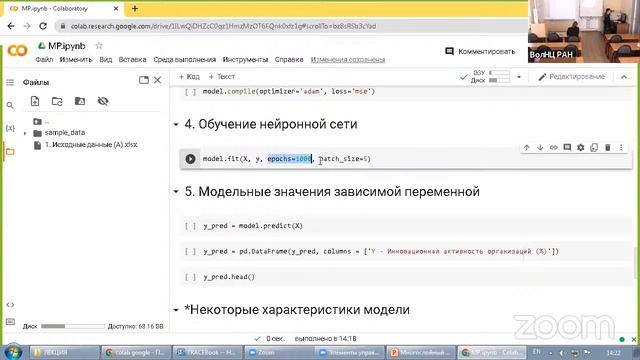
Task: Collapse section Некоторые характеристики модели
Action: tap(176, 310)
